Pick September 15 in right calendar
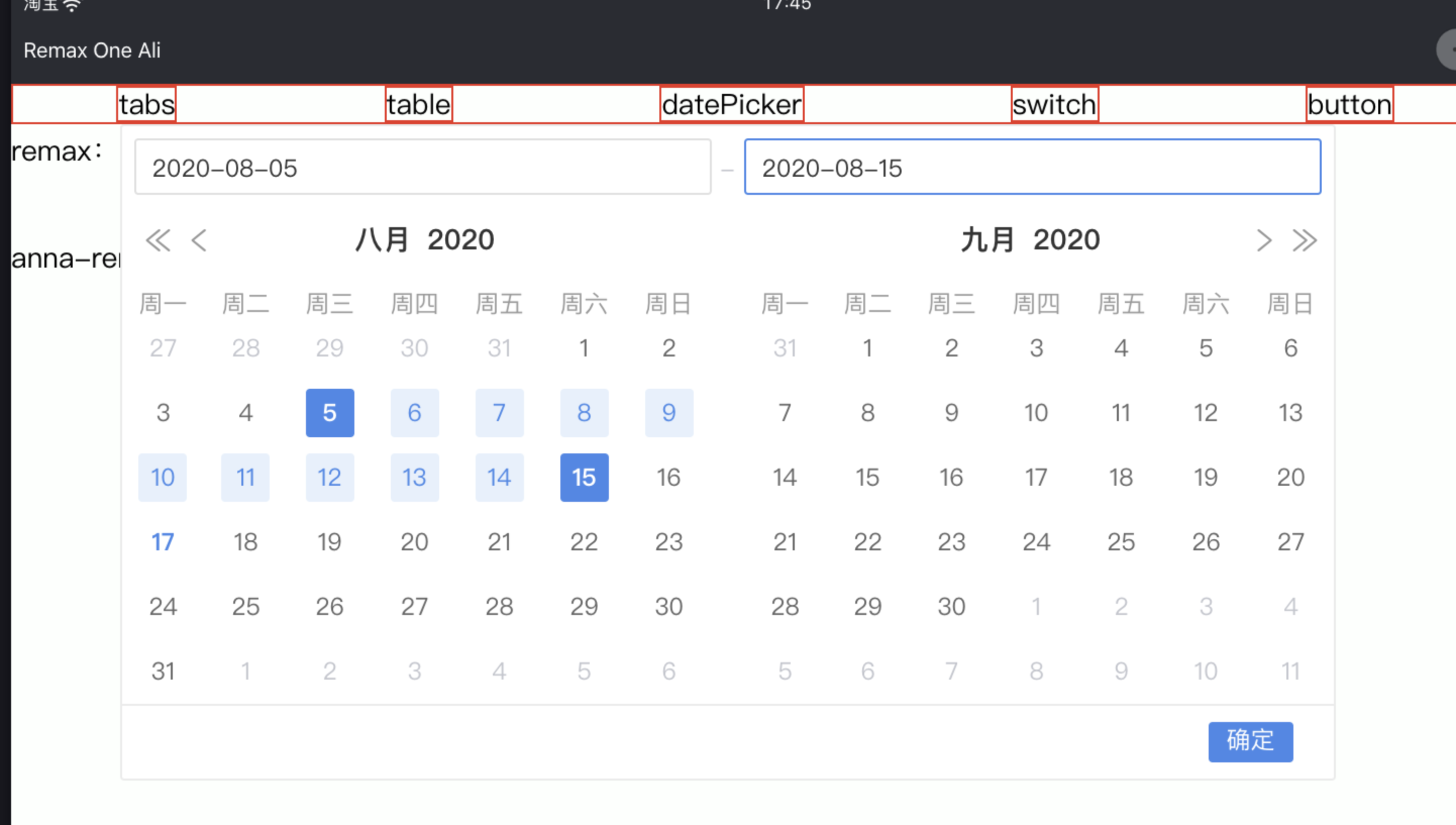This screenshot has height=825, width=1456. click(867, 478)
